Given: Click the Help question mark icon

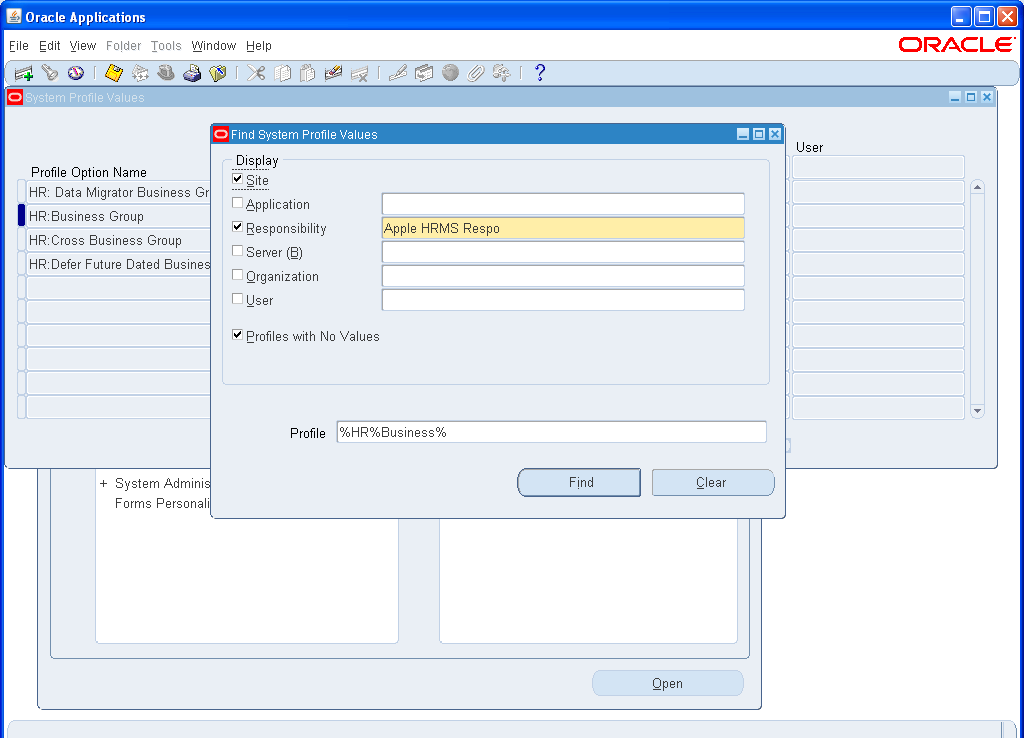Looking at the screenshot, I should (539, 72).
